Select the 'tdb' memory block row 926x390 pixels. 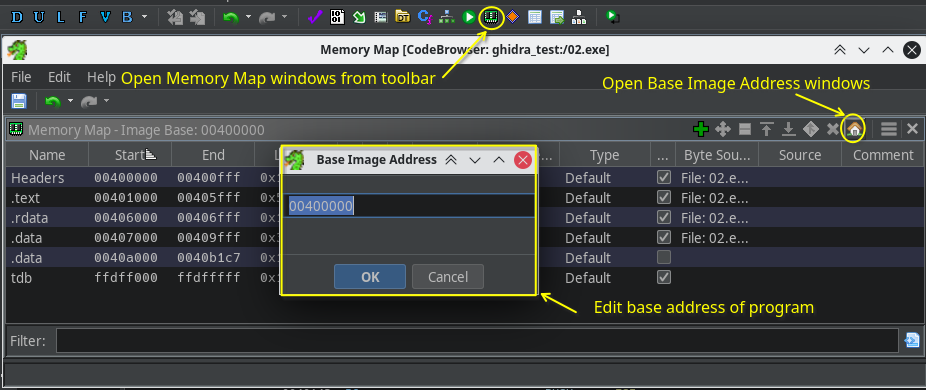tap(465, 277)
